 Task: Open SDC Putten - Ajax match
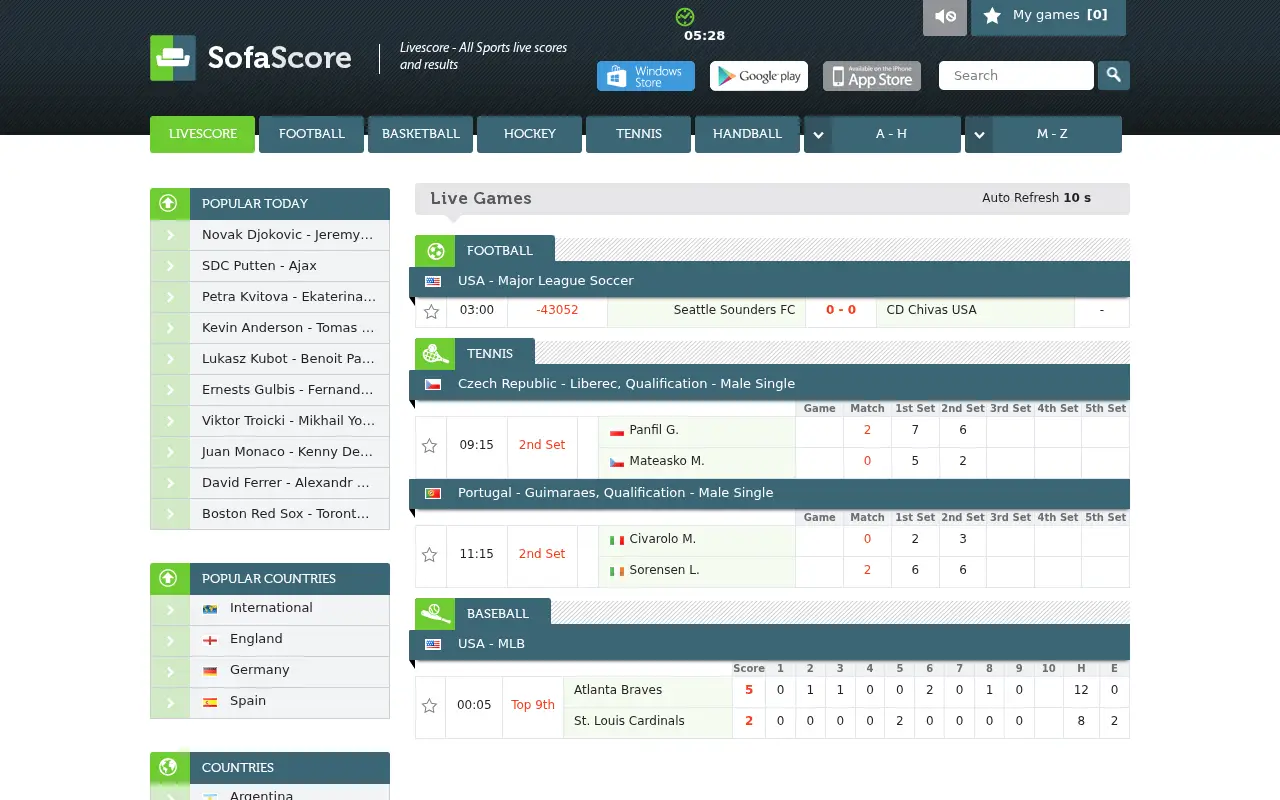pyautogui.click(x=259, y=266)
